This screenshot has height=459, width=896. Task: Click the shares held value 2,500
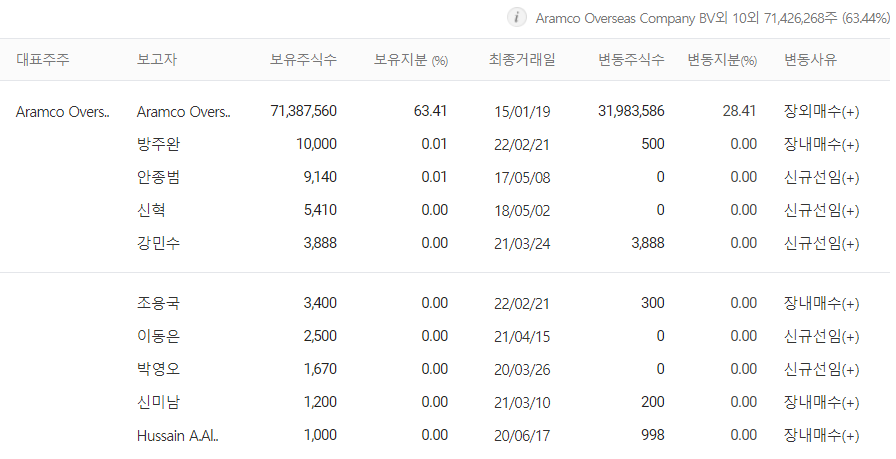coord(320,336)
